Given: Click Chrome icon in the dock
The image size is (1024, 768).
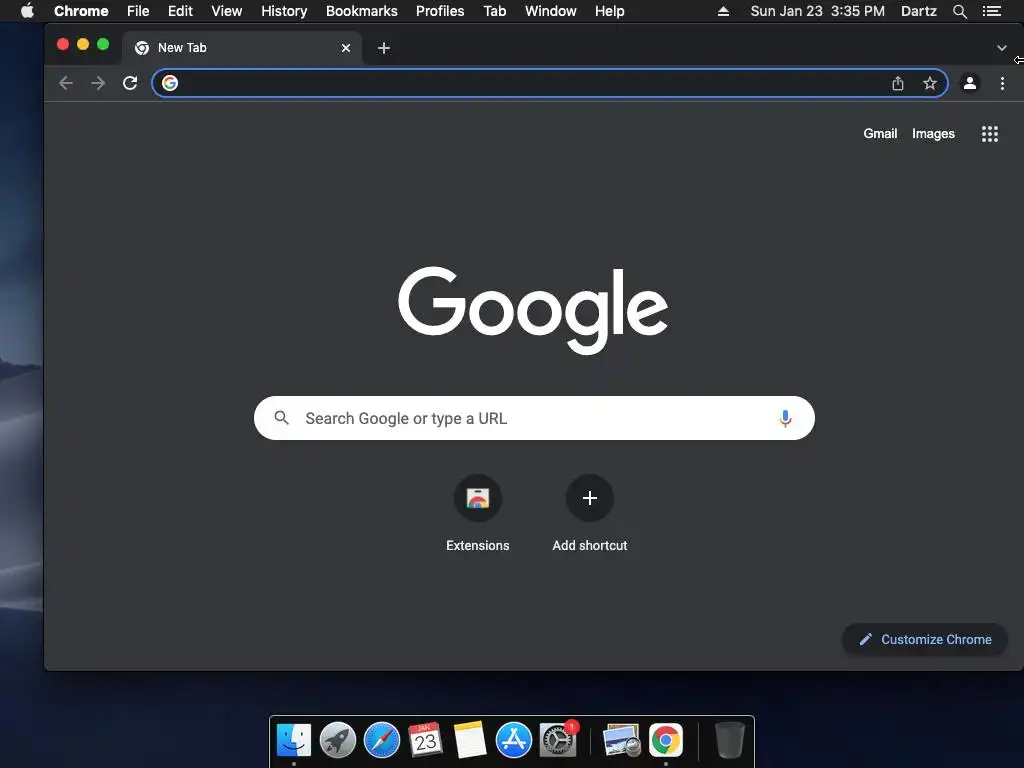Looking at the screenshot, I should point(665,740).
